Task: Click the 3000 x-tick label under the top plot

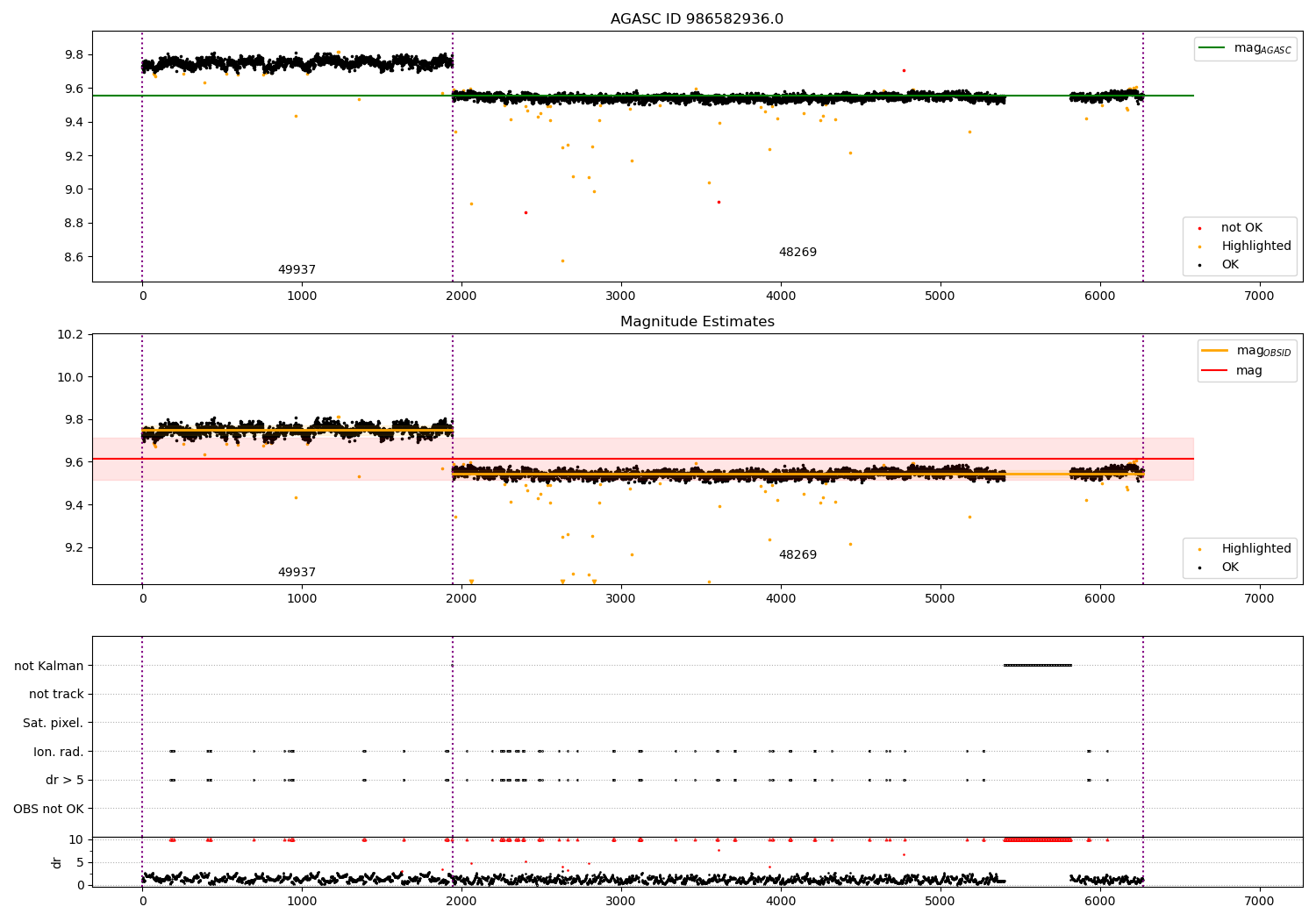Action: click(x=621, y=296)
